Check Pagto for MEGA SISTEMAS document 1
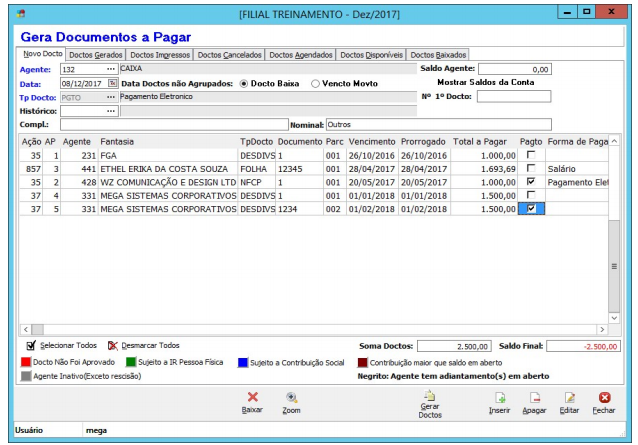The image size is (638, 445). [531, 195]
